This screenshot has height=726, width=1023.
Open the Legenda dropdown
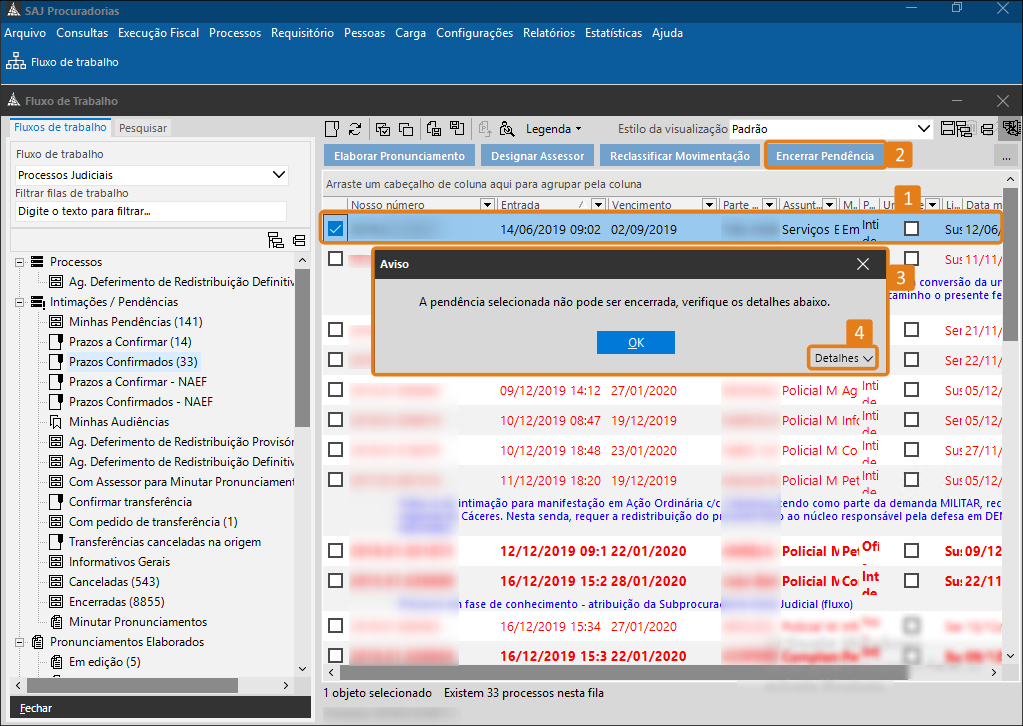[553, 129]
